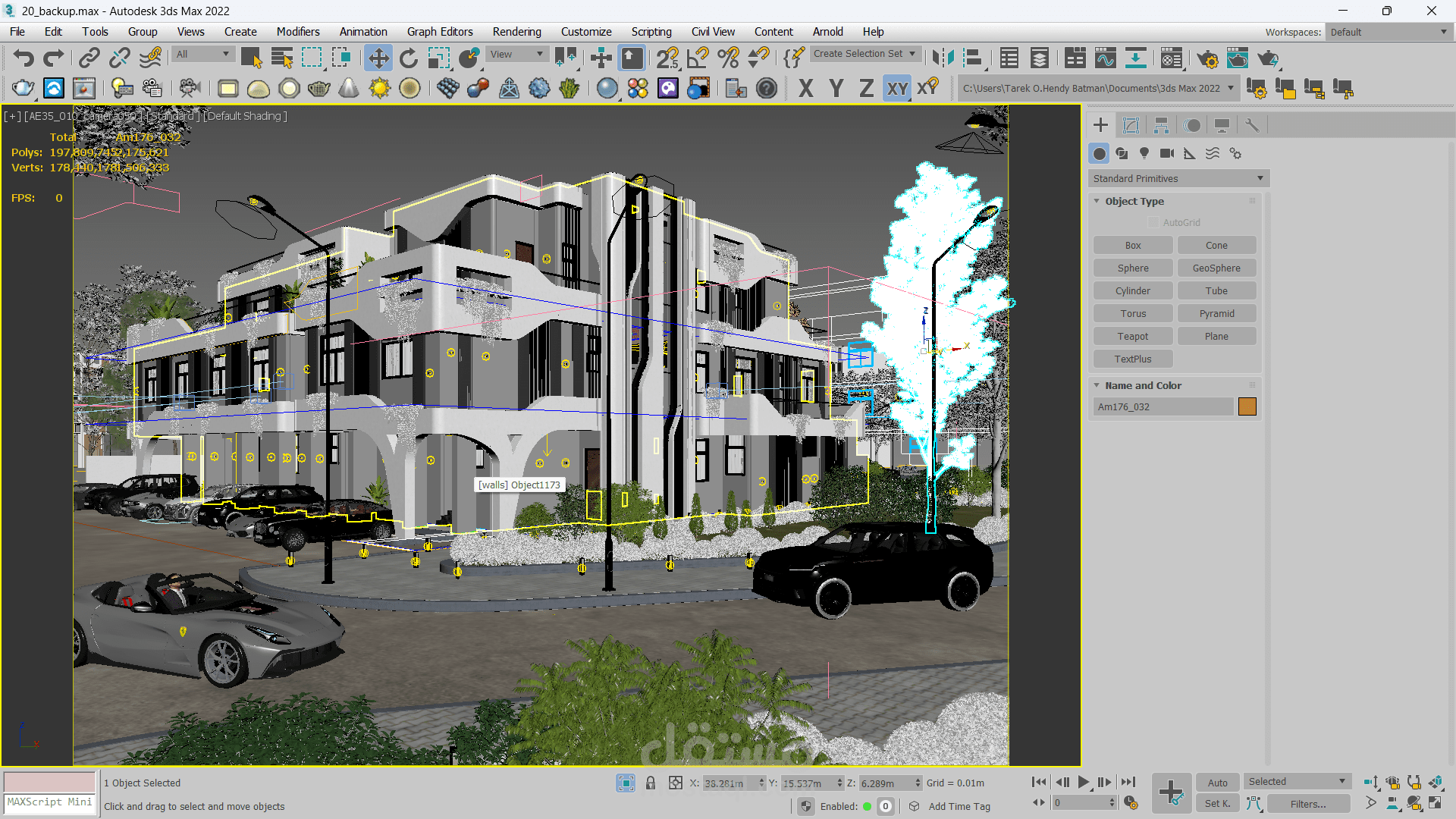
Task: Toggle the selection lock padlock
Action: point(651,783)
